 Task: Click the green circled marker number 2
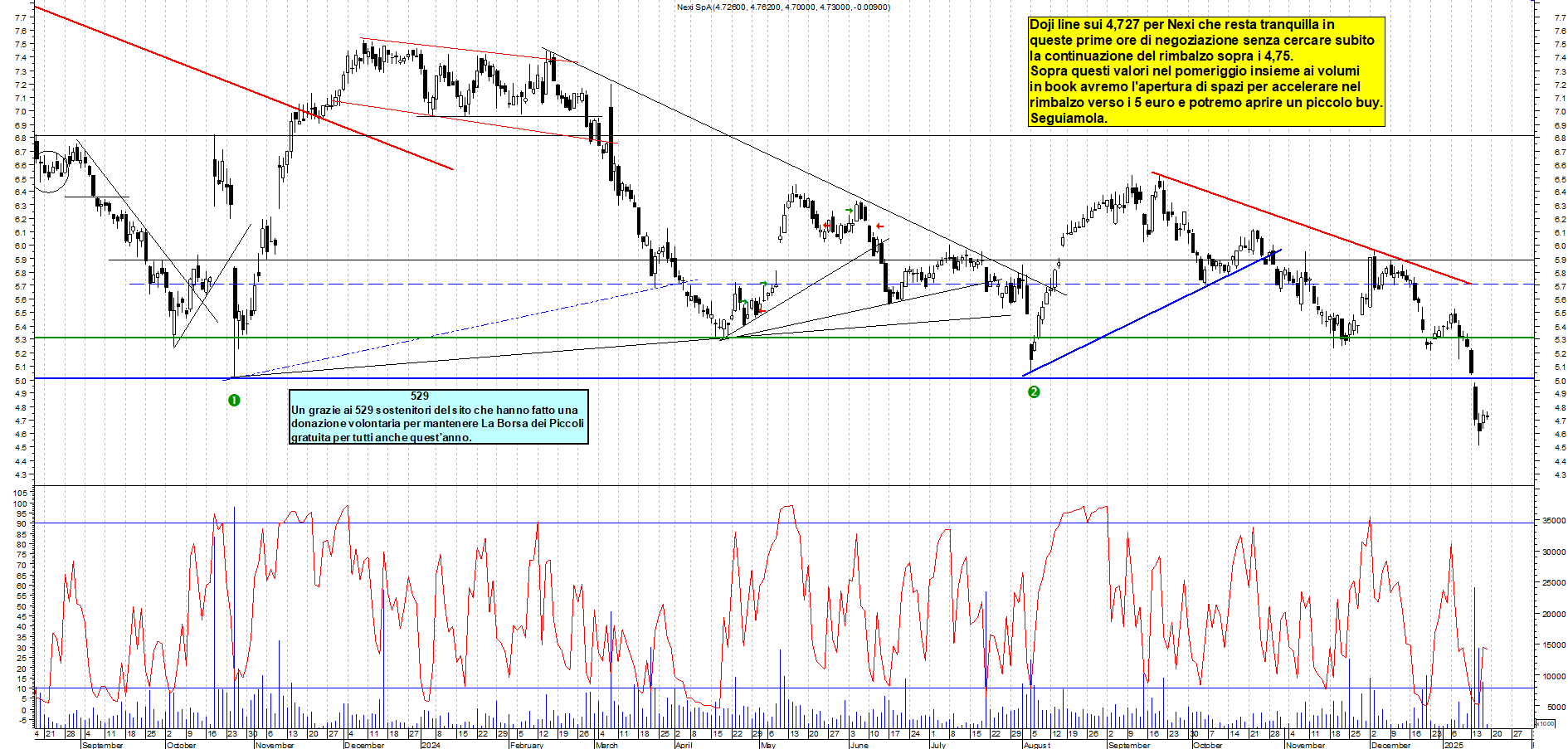[1034, 392]
